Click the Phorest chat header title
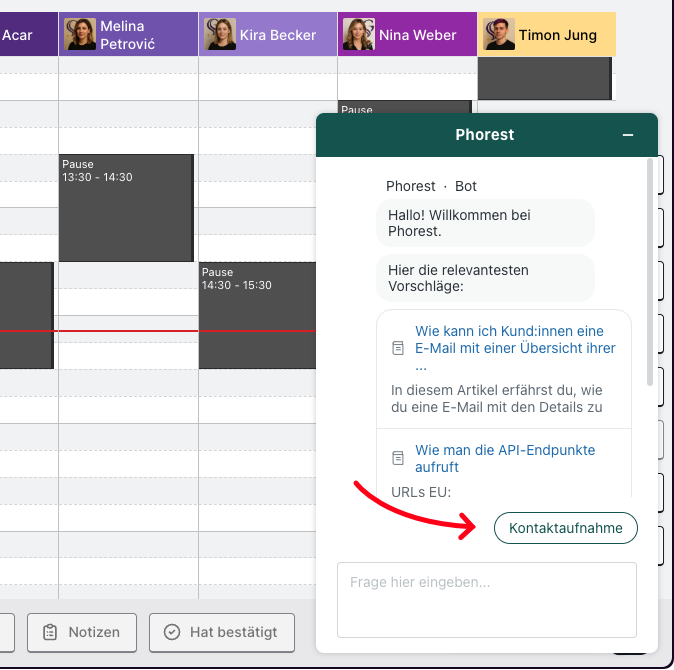Viewport: 674px width, 670px height. tap(484, 135)
